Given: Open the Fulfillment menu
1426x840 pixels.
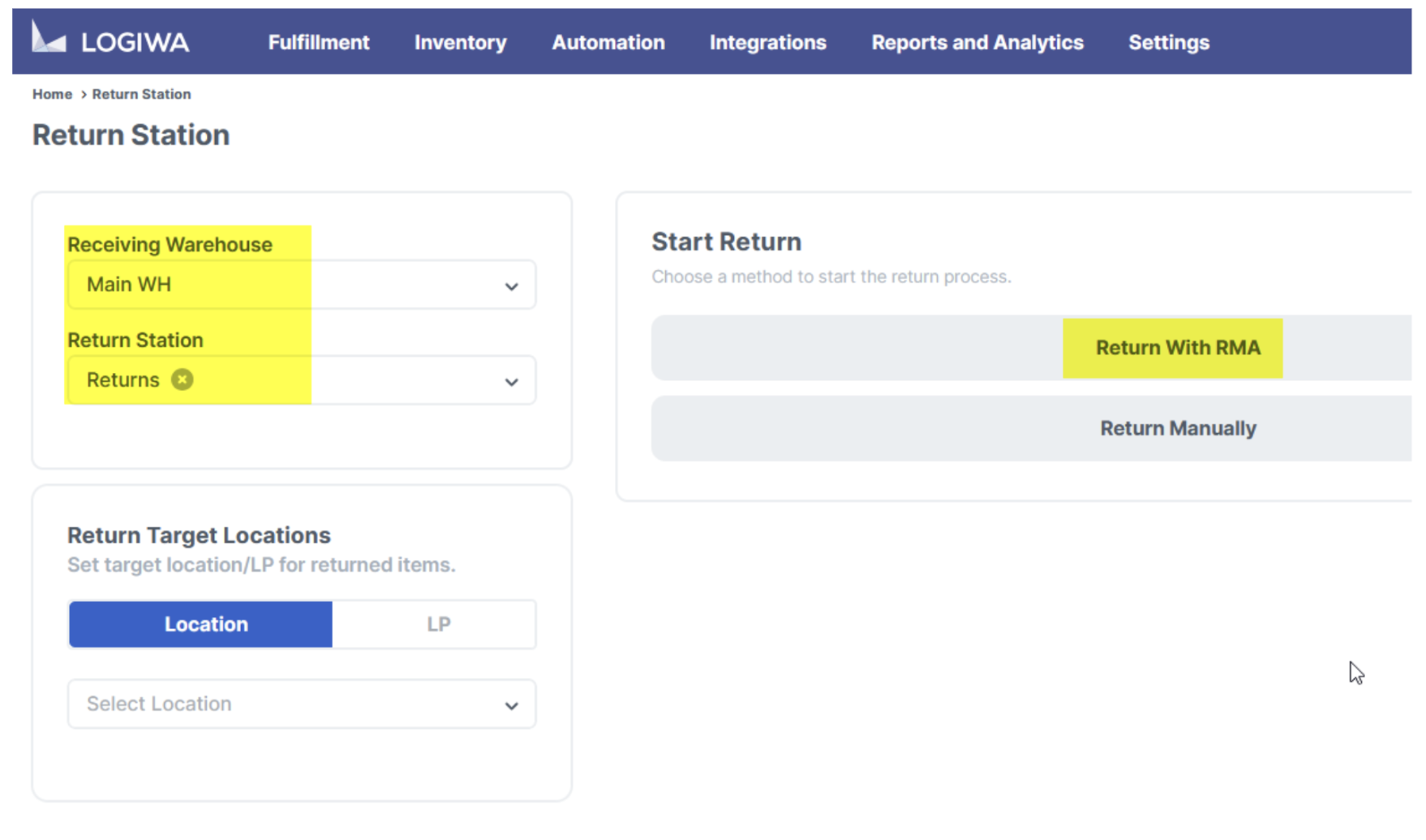Looking at the screenshot, I should tap(319, 42).
